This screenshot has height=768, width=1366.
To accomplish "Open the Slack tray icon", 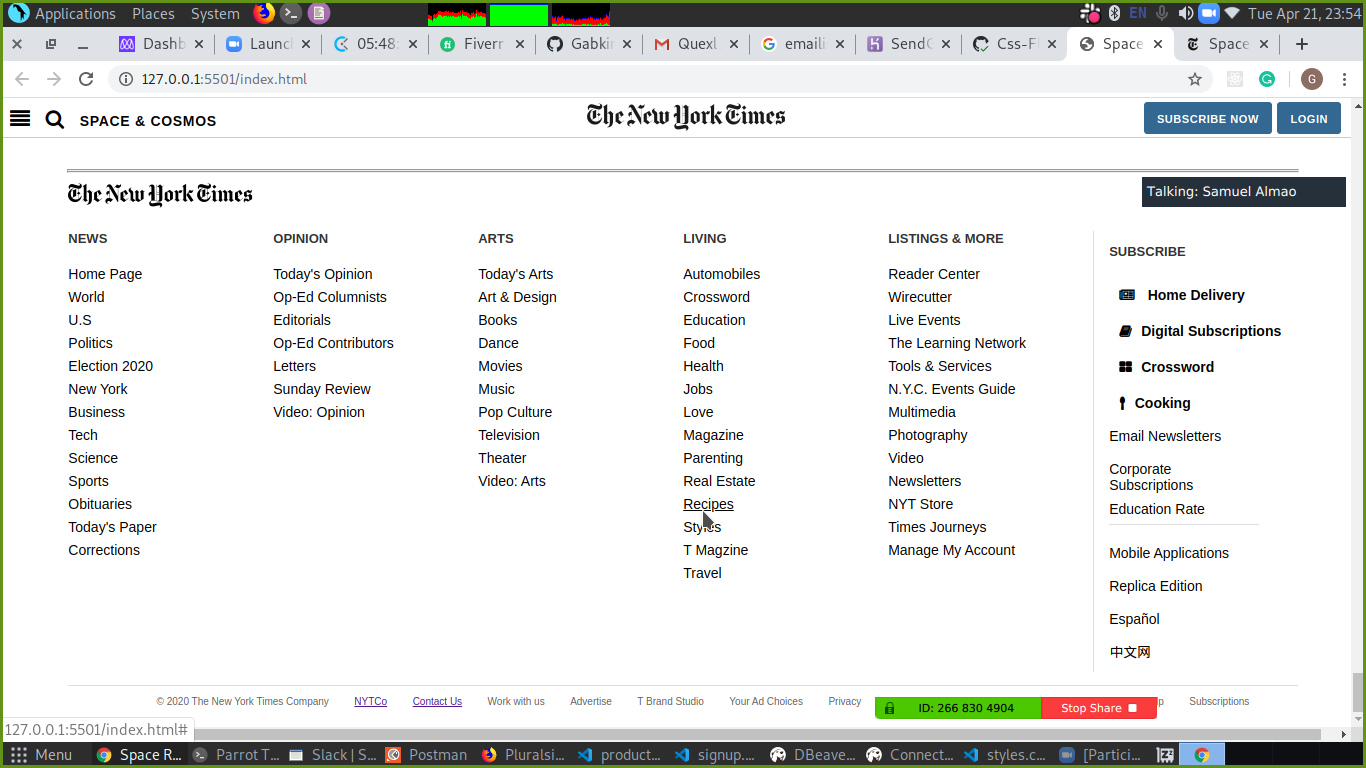I will click(1090, 13).
